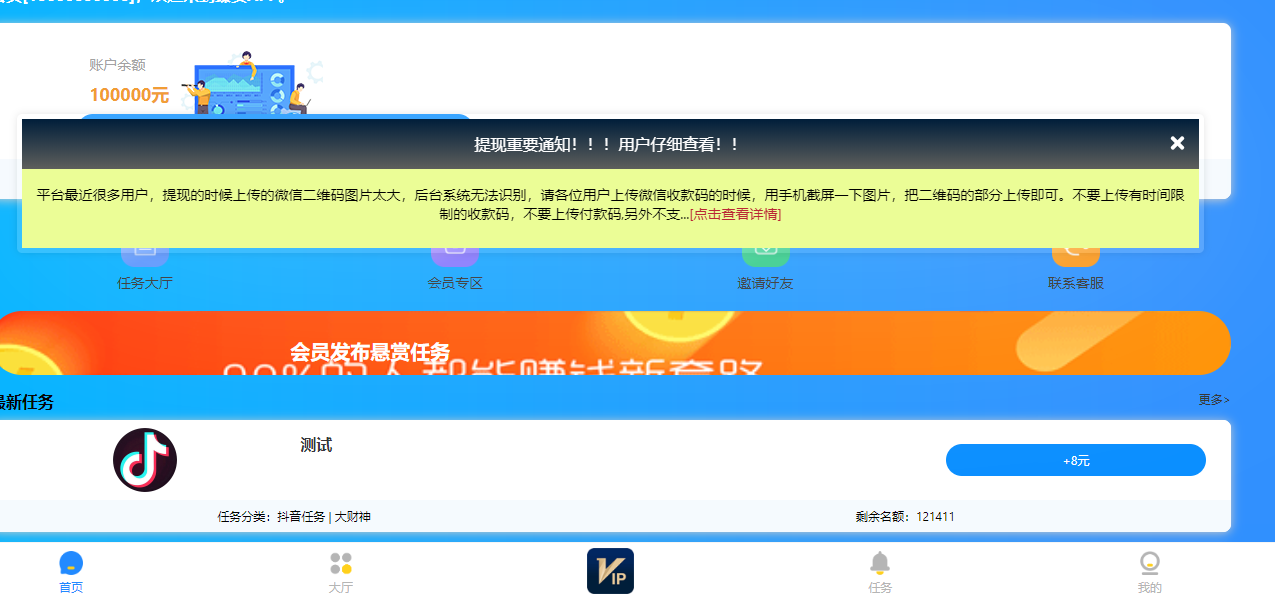Close the withdrawal notice popup
The width and height of the screenshot is (1275, 594).
coord(1177,143)
